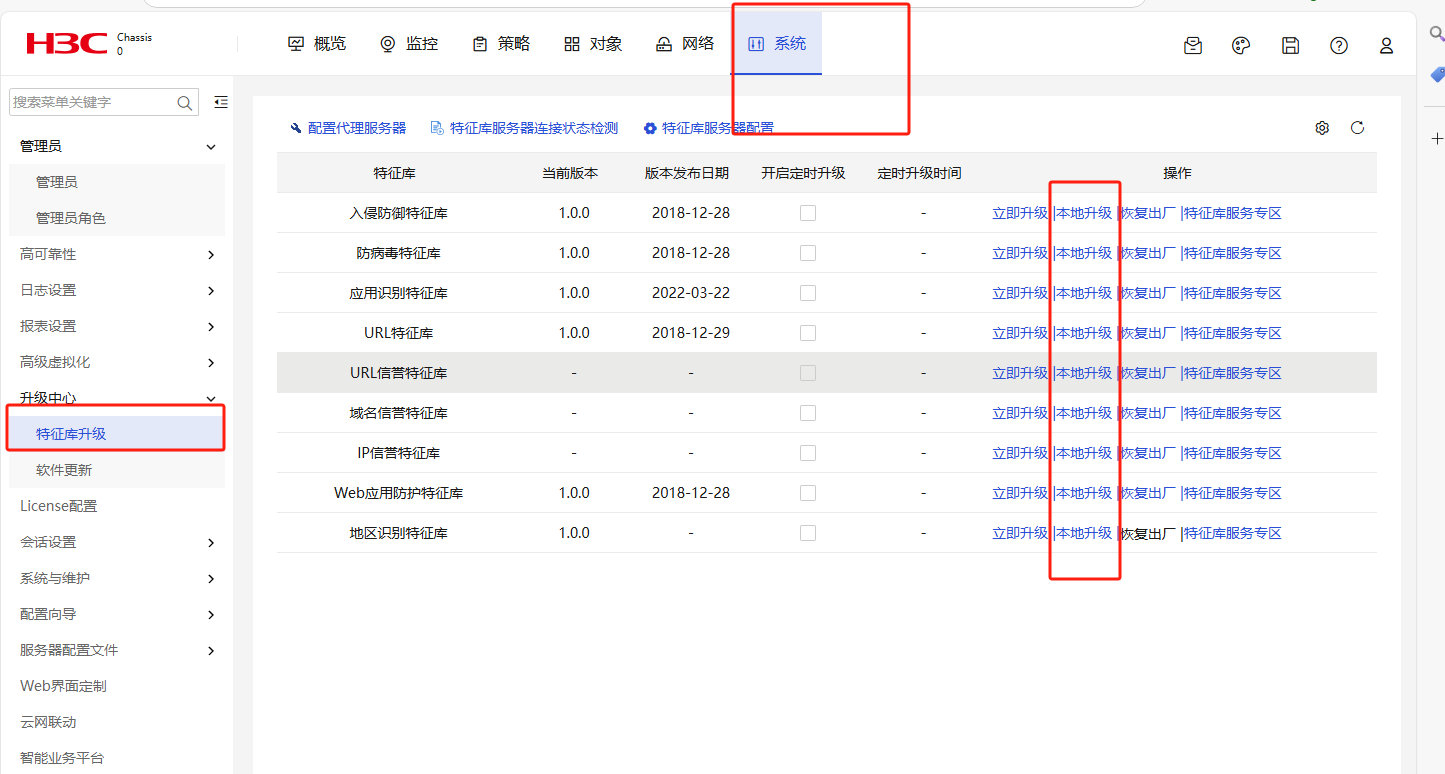Open 配置代理服务器 settings

pos(348,128)
